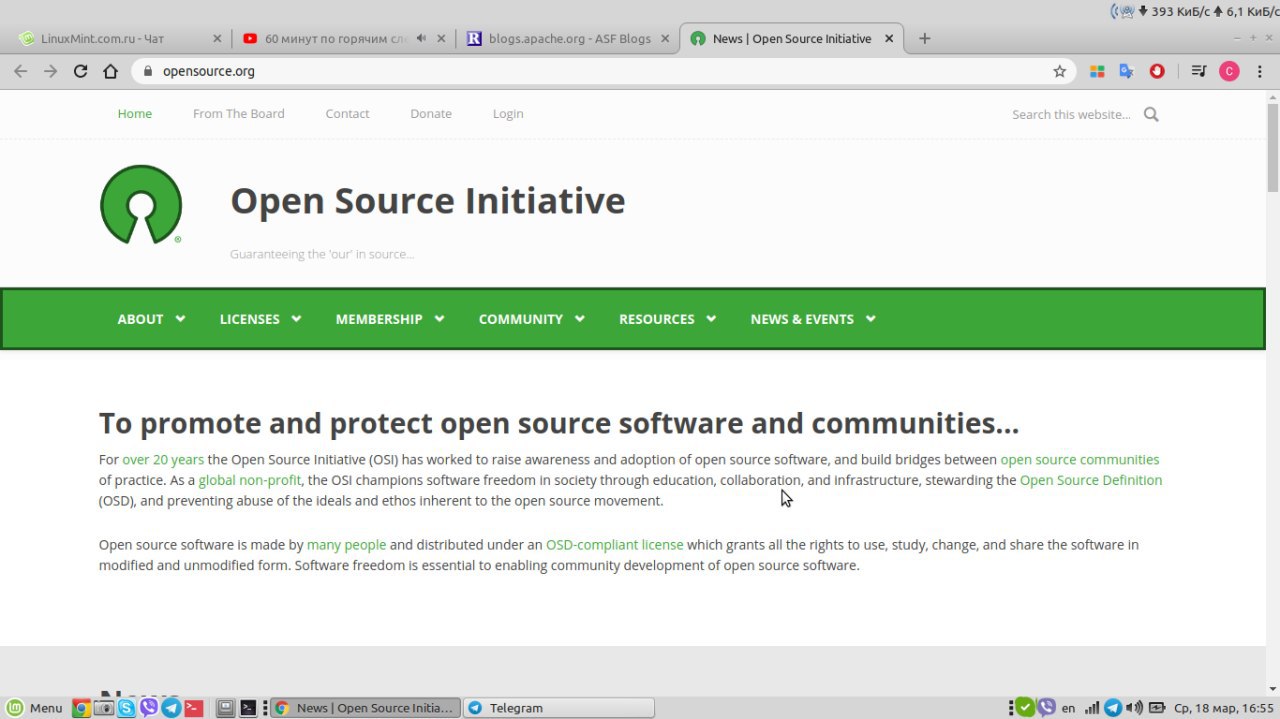Click the browser forward arrow

(50, 71)
